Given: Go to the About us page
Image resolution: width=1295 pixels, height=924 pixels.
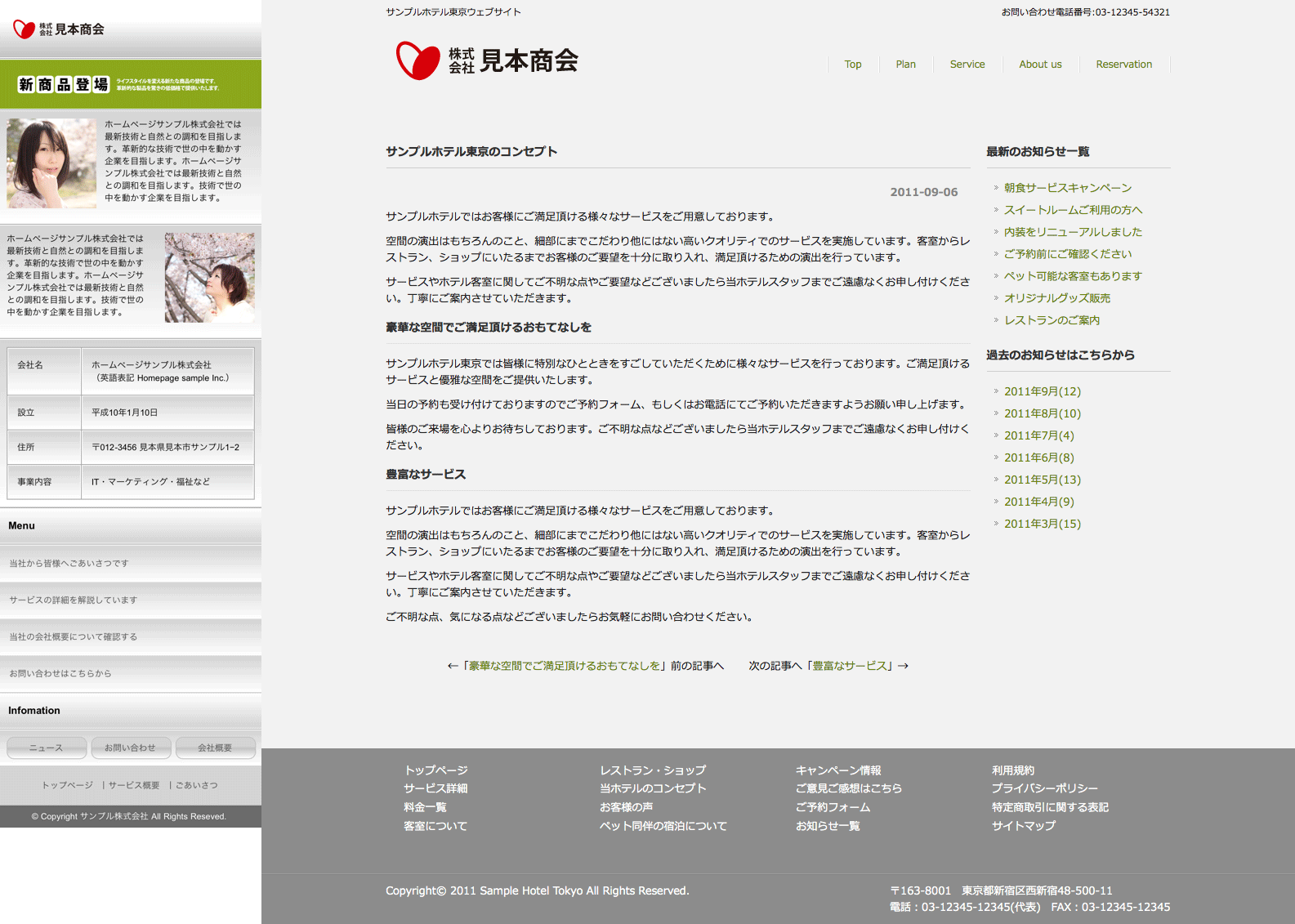Looking at the screenshot, I should [1040, 65].
